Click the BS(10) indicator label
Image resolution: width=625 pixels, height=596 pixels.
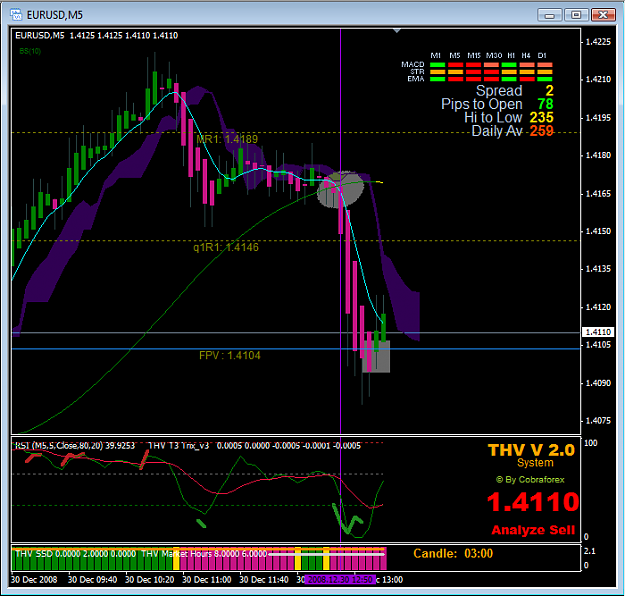click(x=30, y=51)
